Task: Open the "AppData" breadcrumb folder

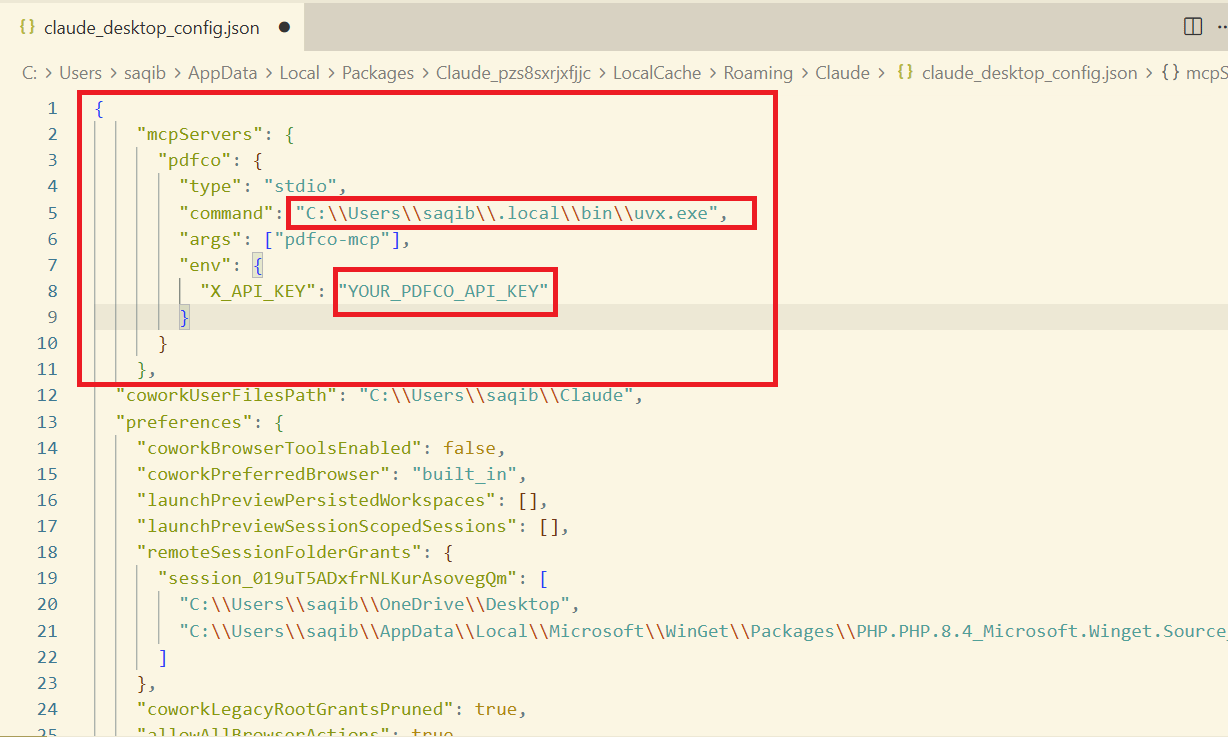Action: pos(222,73)
